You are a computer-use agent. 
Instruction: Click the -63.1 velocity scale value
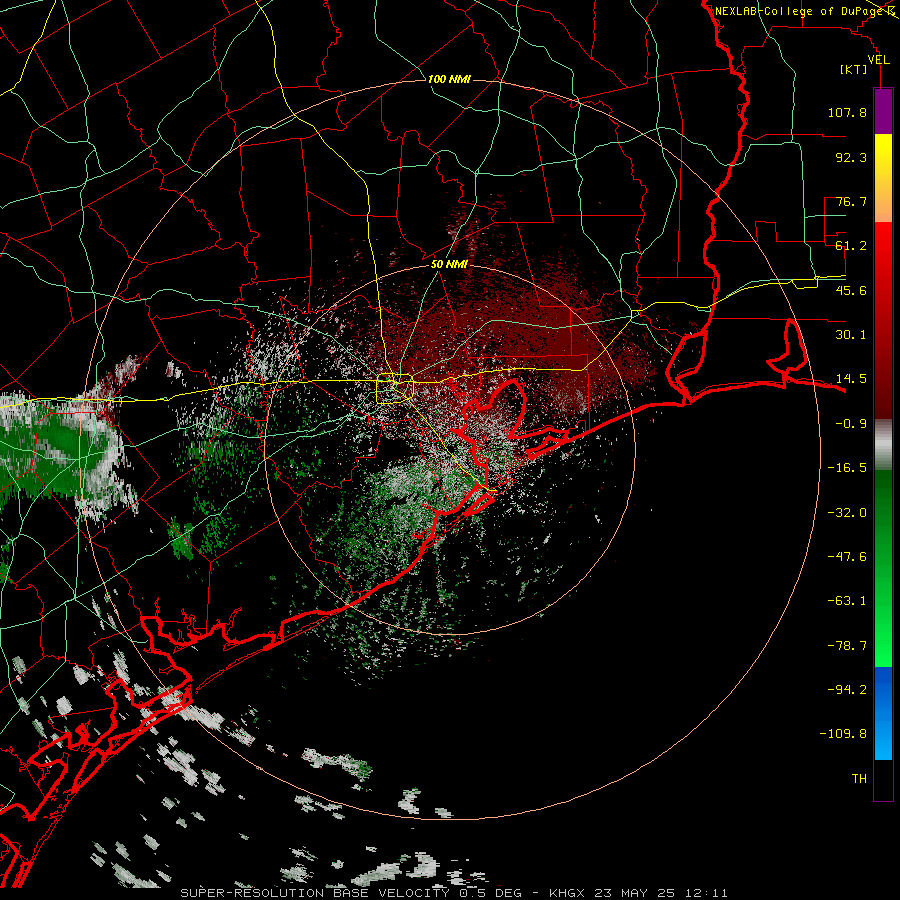(847, 601)
